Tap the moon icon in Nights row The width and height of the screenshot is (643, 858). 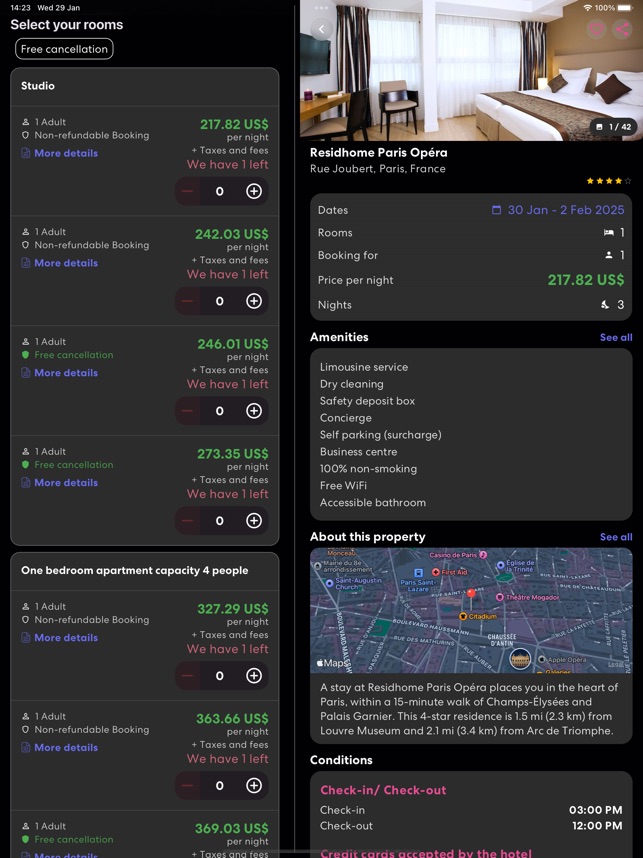pos(605,305)
